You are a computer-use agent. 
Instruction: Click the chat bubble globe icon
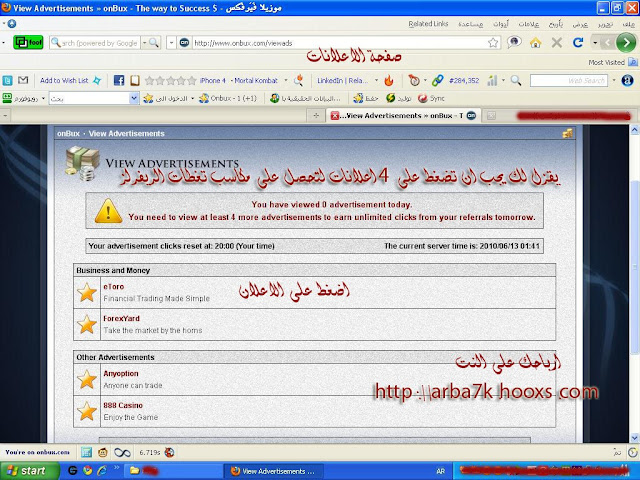pyautogui.click(x=514, y=42)
